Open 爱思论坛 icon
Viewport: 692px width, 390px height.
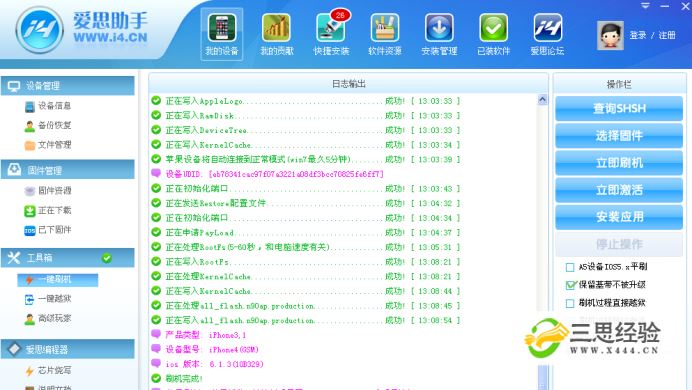click(547, 34)
